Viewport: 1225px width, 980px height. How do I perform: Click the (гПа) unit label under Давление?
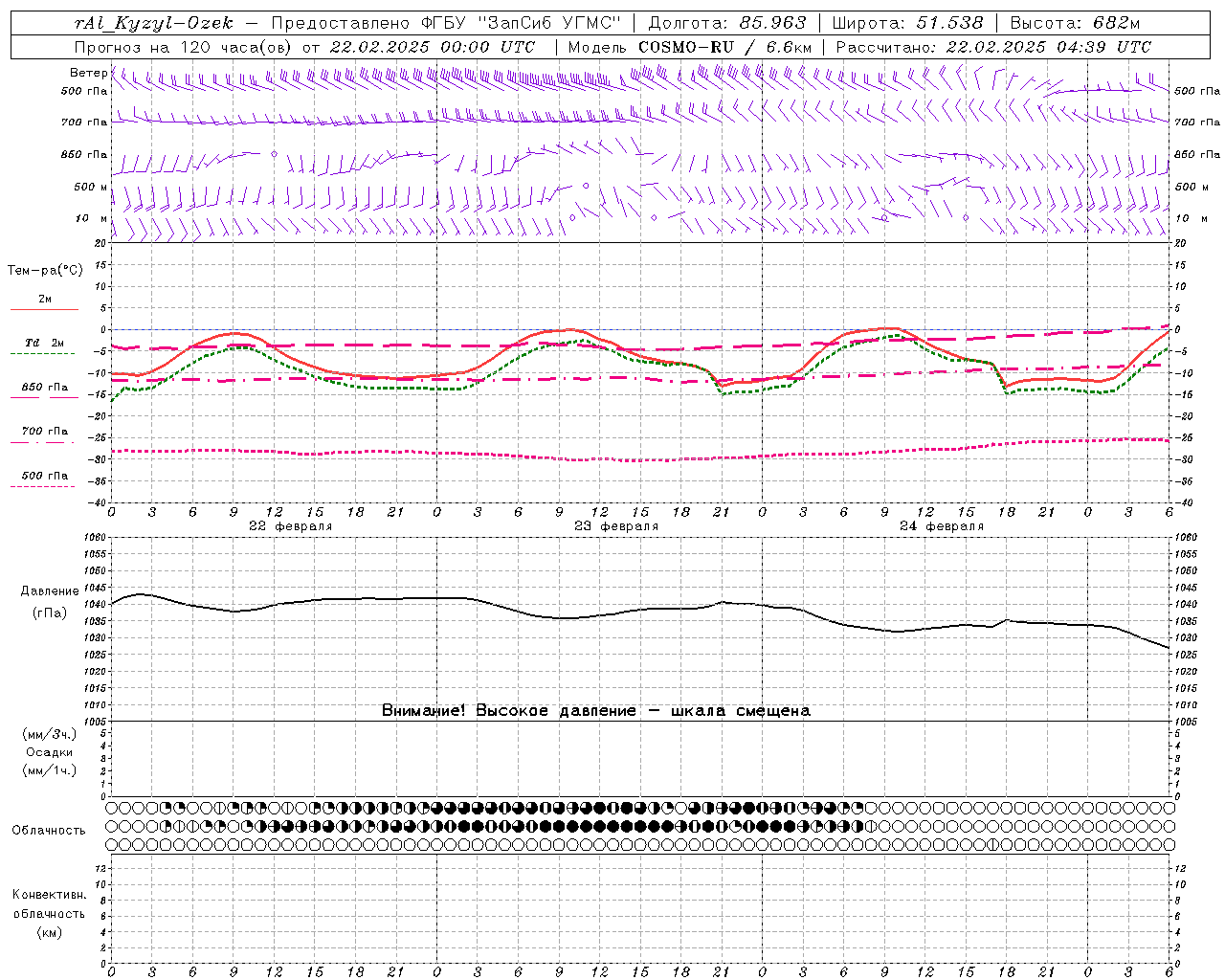(x=50, y=613)
